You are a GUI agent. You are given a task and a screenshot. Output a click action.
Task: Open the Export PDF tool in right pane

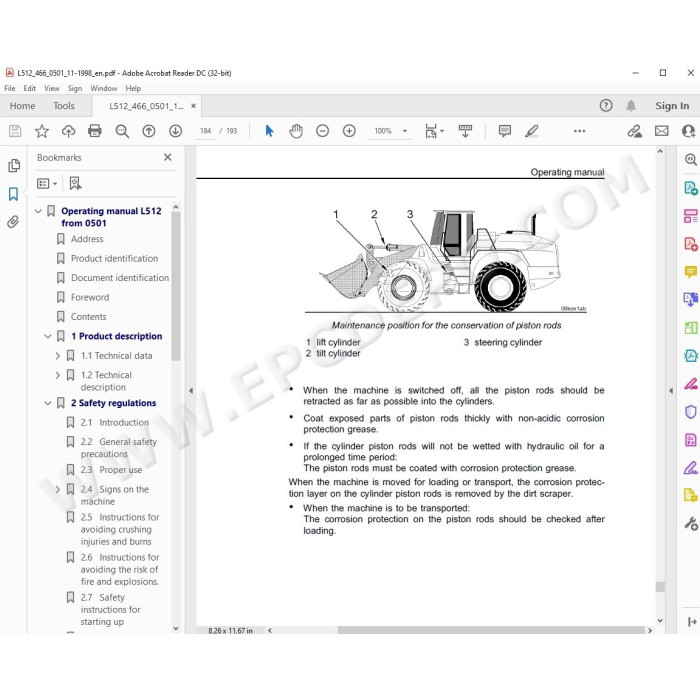691,188
